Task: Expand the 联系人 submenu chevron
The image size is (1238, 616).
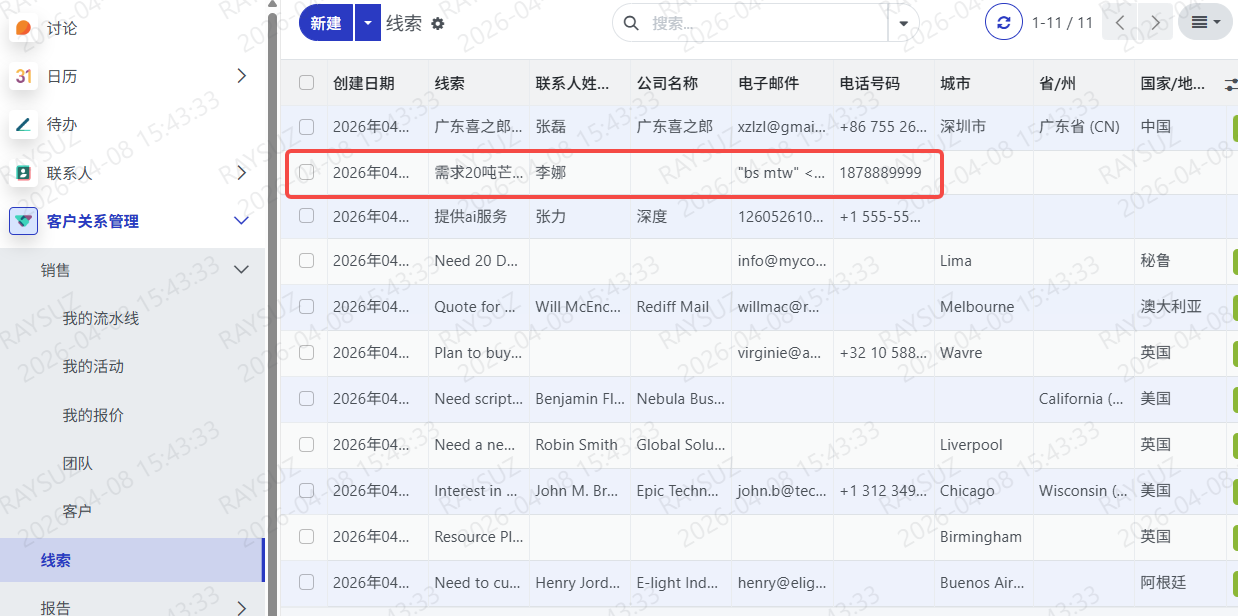Action: tap(241, 173)
